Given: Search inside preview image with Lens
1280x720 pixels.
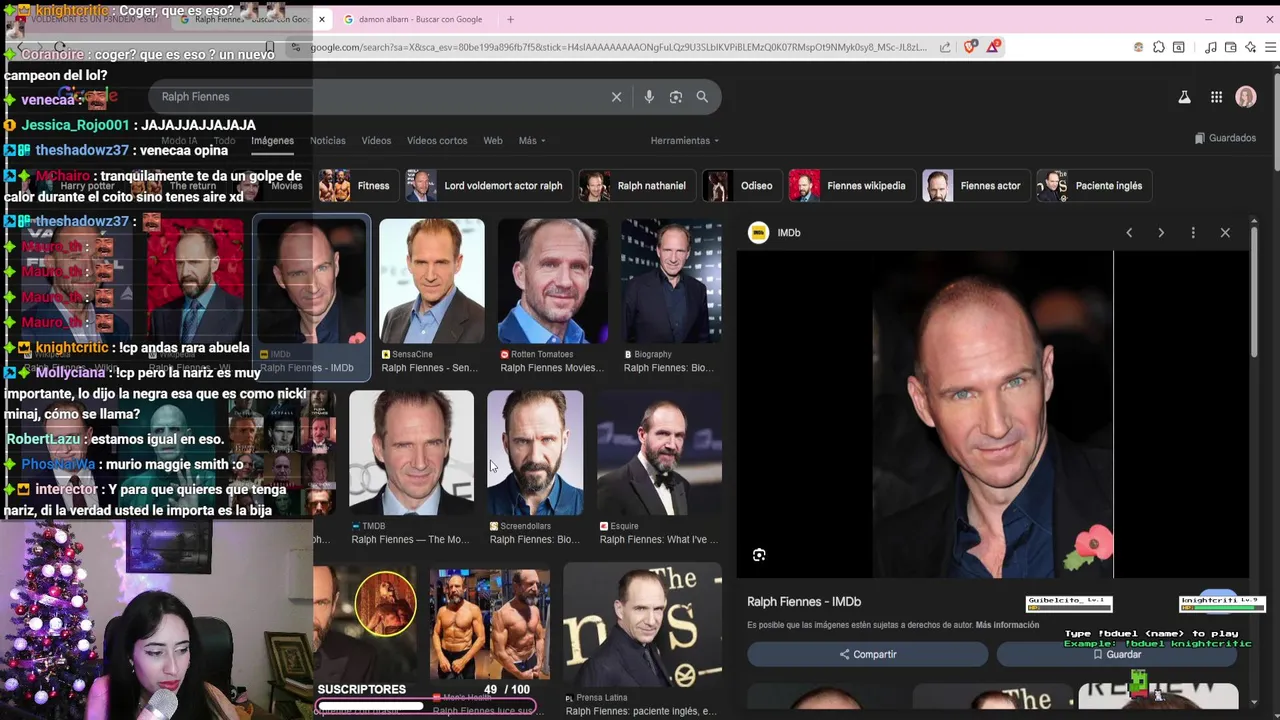Looking at the screenshot, I should (759, 555).
